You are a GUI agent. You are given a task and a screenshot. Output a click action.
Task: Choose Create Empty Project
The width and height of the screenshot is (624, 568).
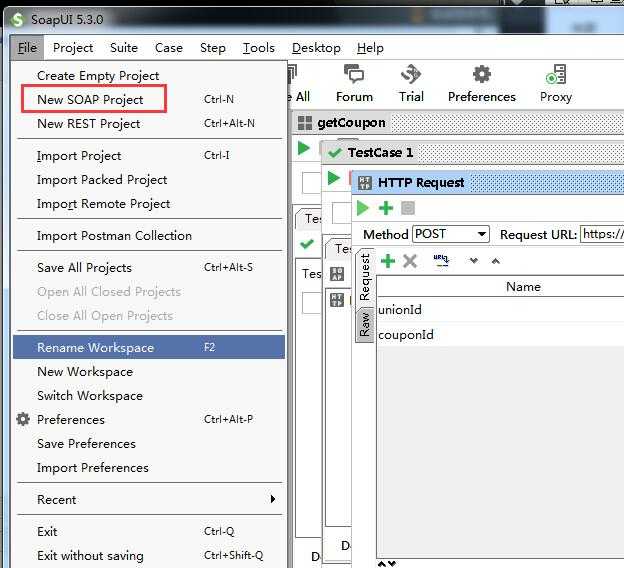149,76
